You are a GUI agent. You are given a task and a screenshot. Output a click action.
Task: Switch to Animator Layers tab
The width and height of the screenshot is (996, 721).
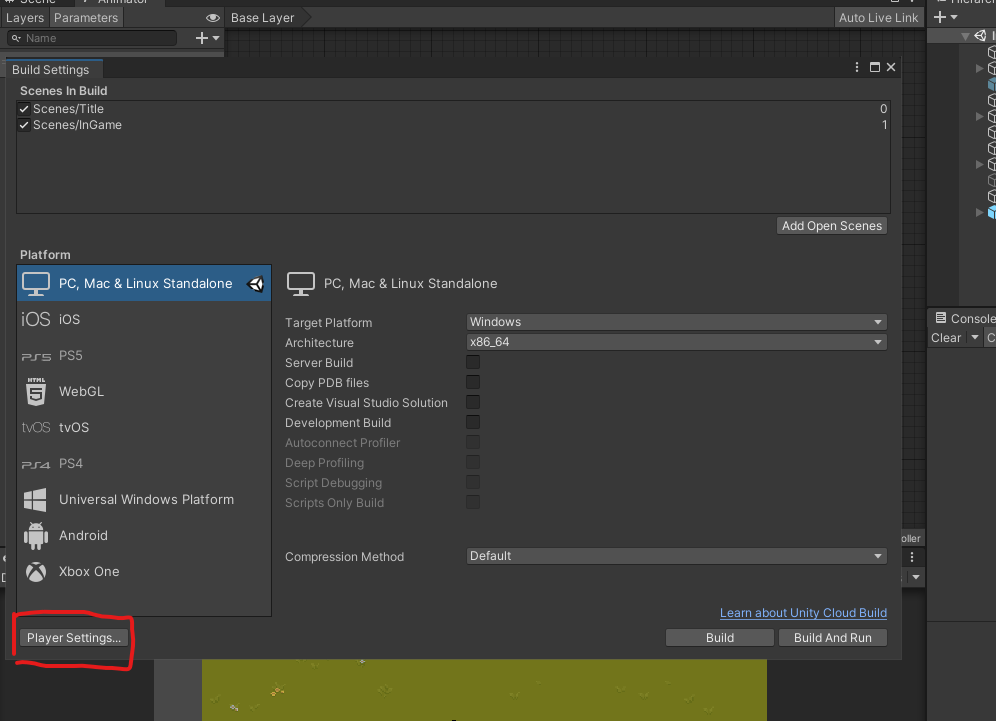(x=25, y=18)
